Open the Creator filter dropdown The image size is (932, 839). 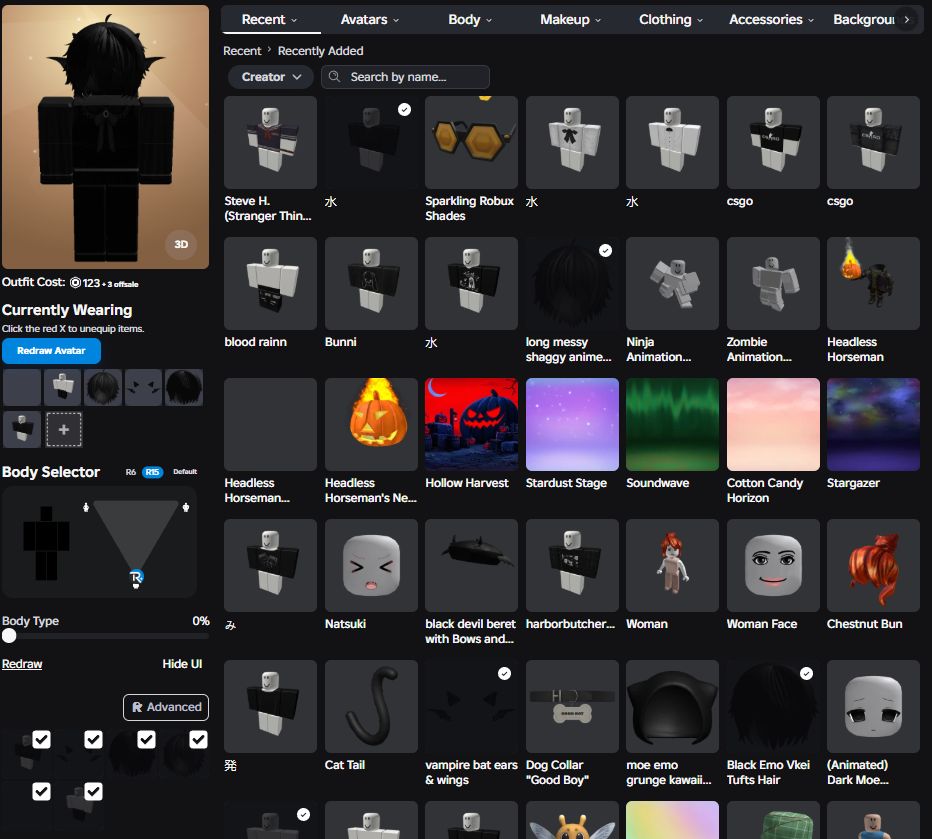271,77
